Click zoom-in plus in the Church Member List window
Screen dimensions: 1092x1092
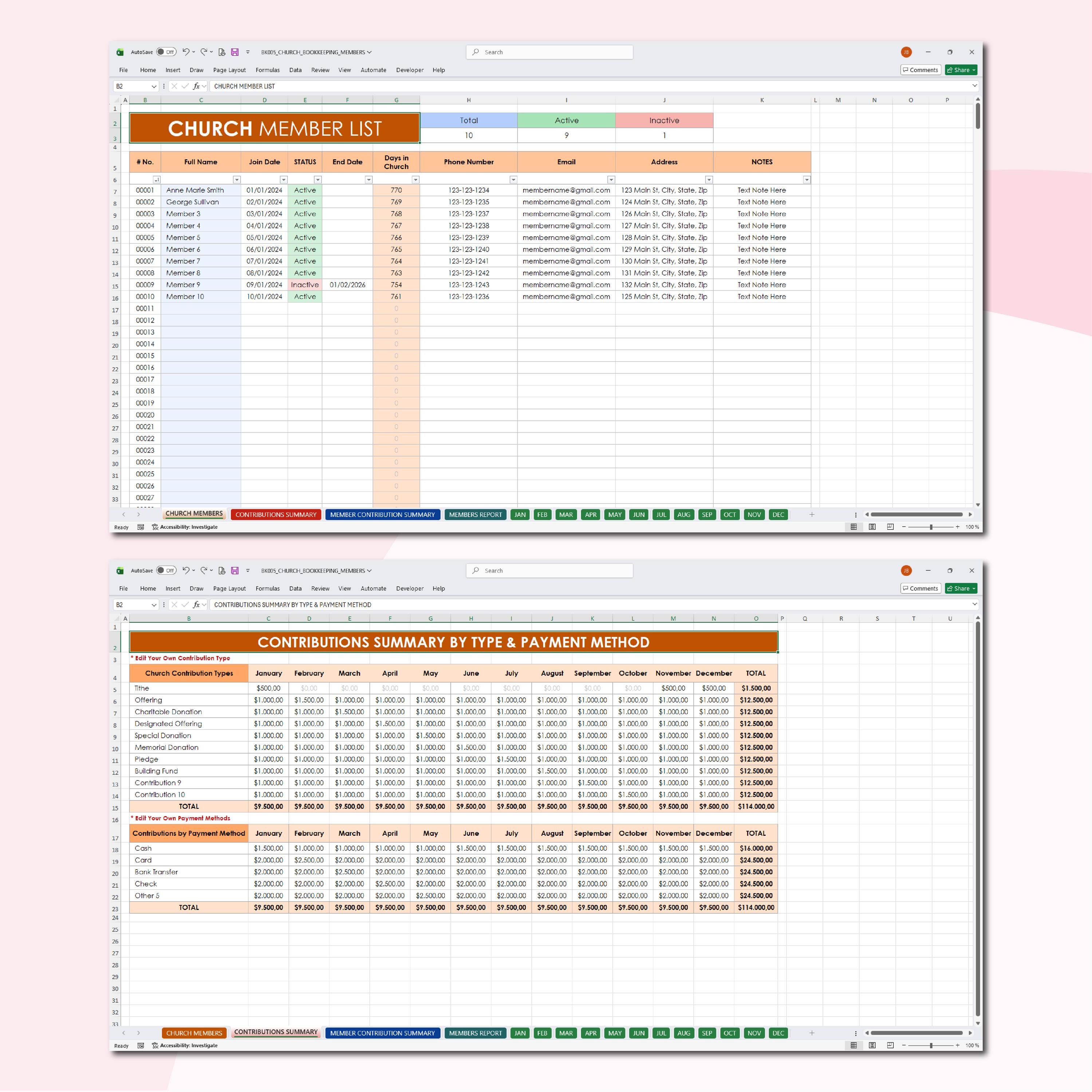point(957,527)
